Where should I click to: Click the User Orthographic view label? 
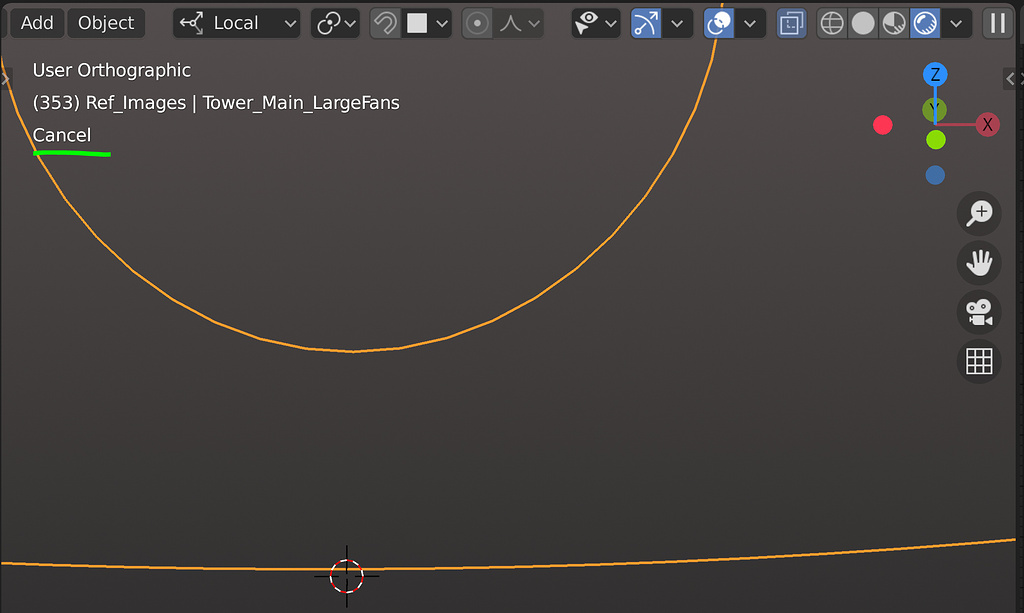112,71
